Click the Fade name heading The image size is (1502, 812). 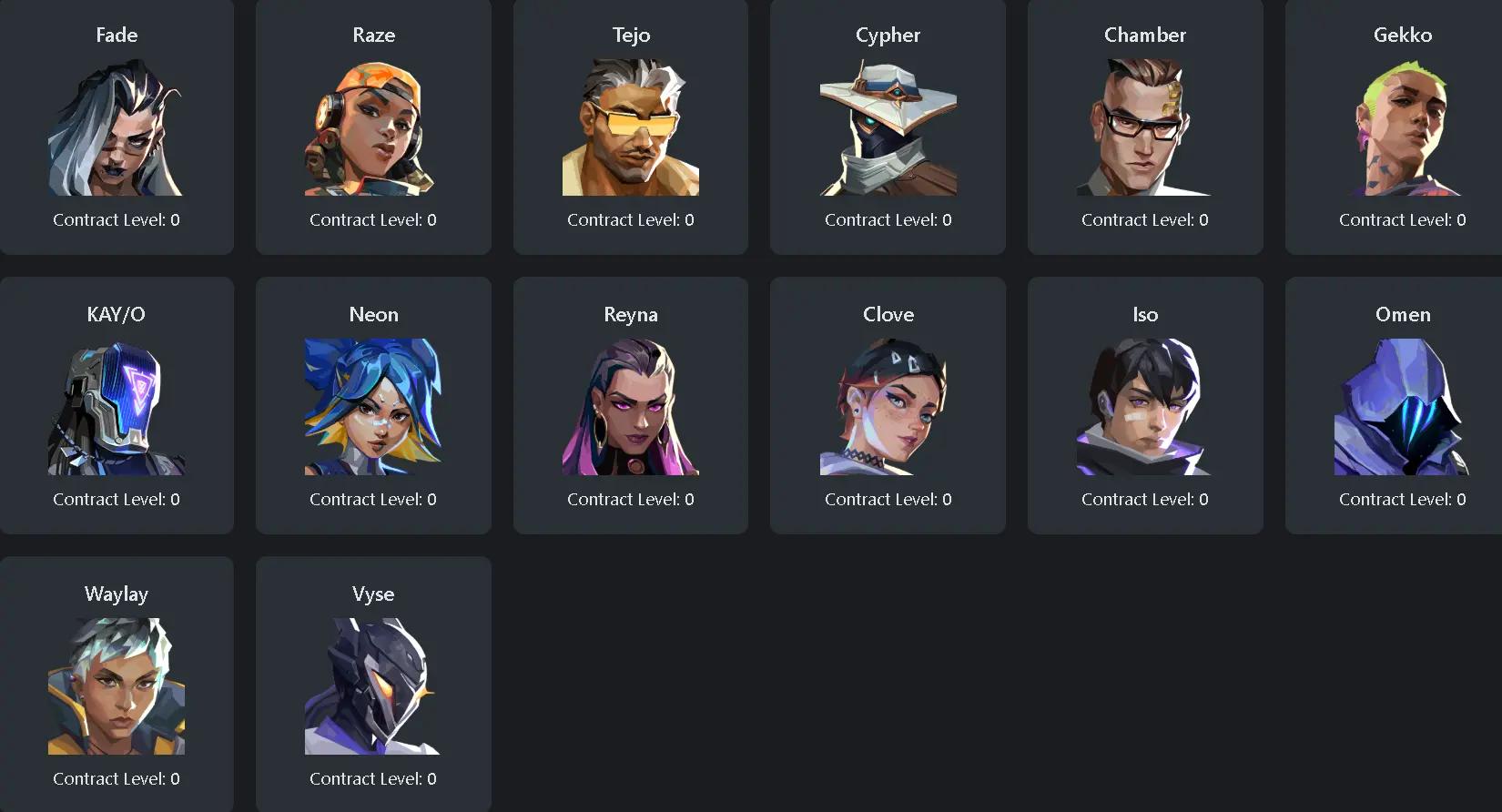click(x=117, y=35)
